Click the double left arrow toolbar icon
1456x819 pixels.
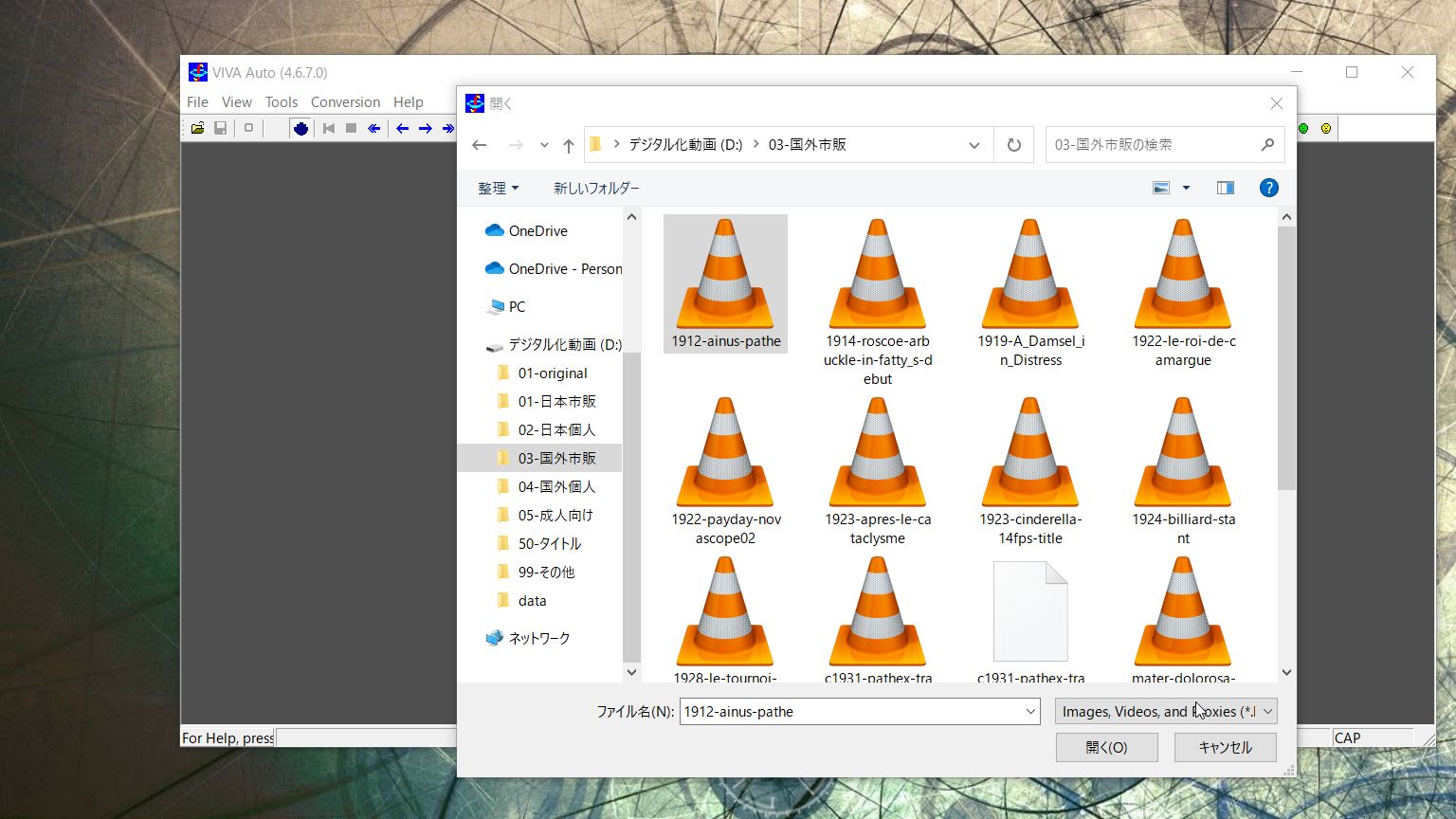(x=374, y=128)
